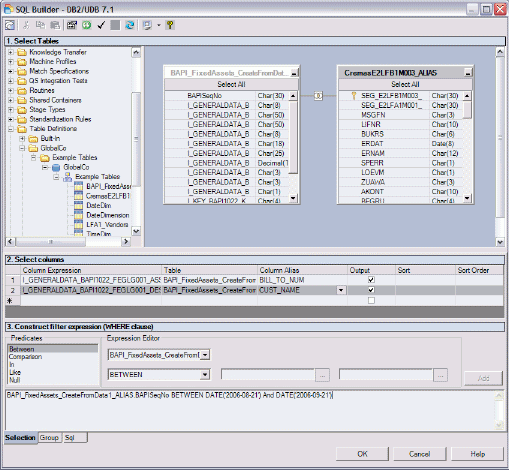Open SQL properties toolbar icon
The height and width of the screenshot is (470, 509).
pos(72,25)
